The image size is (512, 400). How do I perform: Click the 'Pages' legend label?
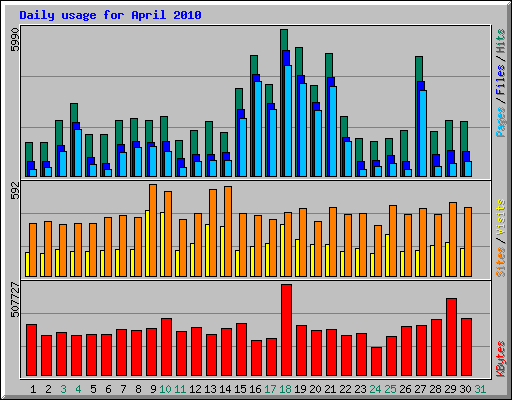click(x=500, y=122)
